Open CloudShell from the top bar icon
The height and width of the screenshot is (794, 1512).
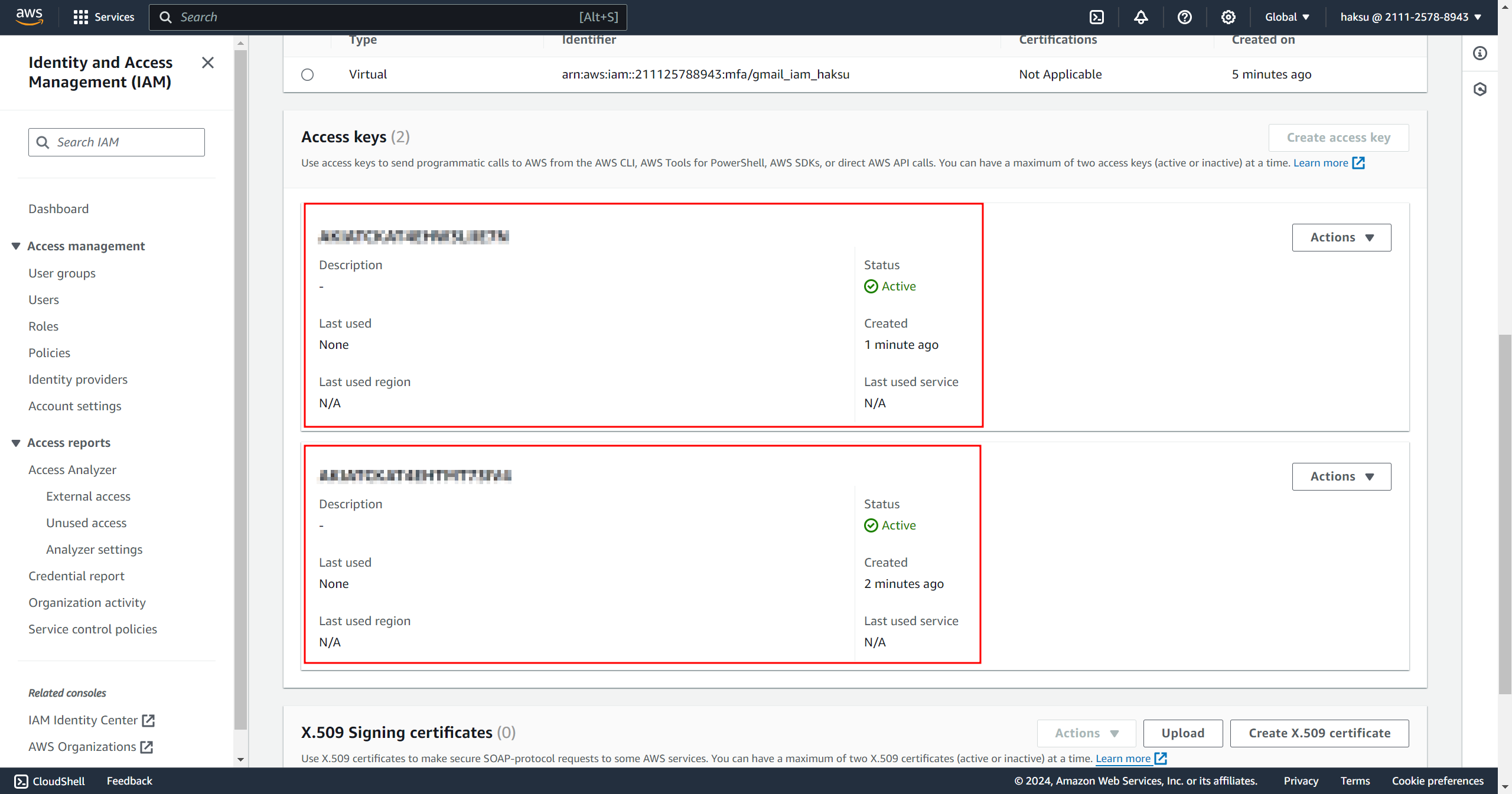[1097, 17]
